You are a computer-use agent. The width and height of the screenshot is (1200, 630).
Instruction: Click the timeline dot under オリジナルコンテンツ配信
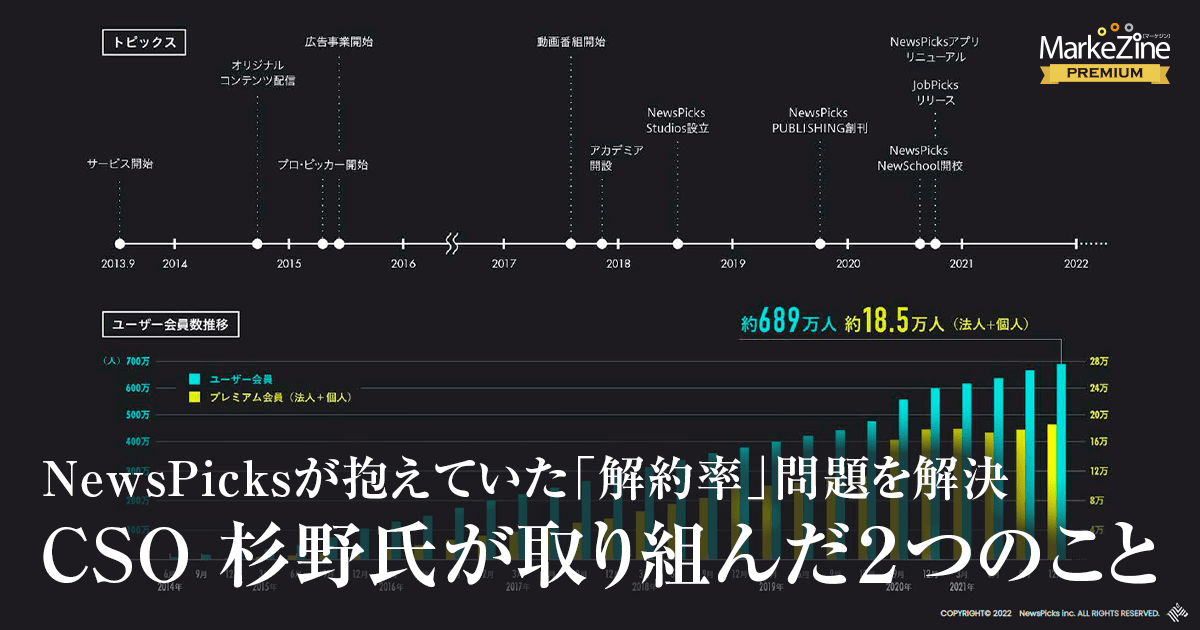[x=257, y=243]
